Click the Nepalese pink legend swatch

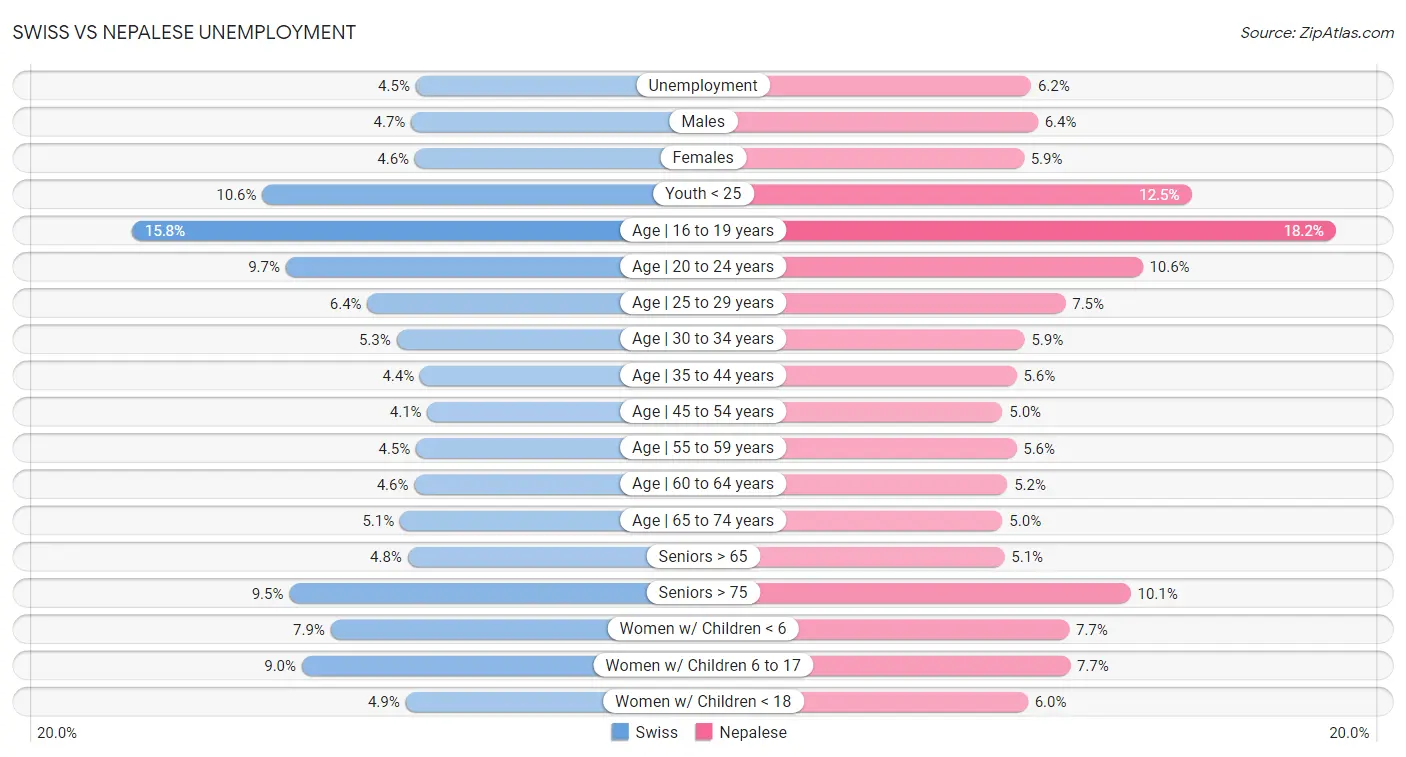click(704, 732)
